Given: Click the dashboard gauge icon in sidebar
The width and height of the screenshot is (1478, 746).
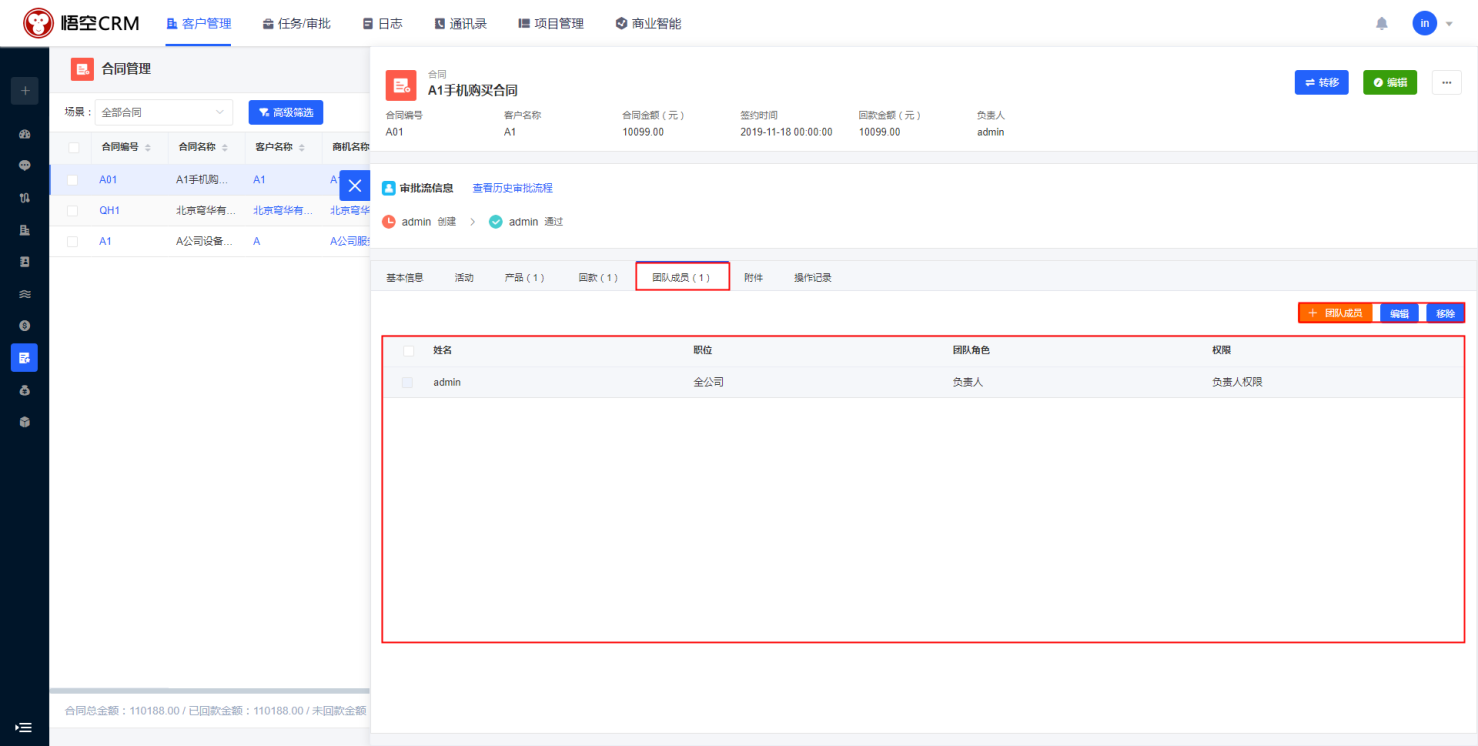Looking at the screenshot, I should coord(25,133).
